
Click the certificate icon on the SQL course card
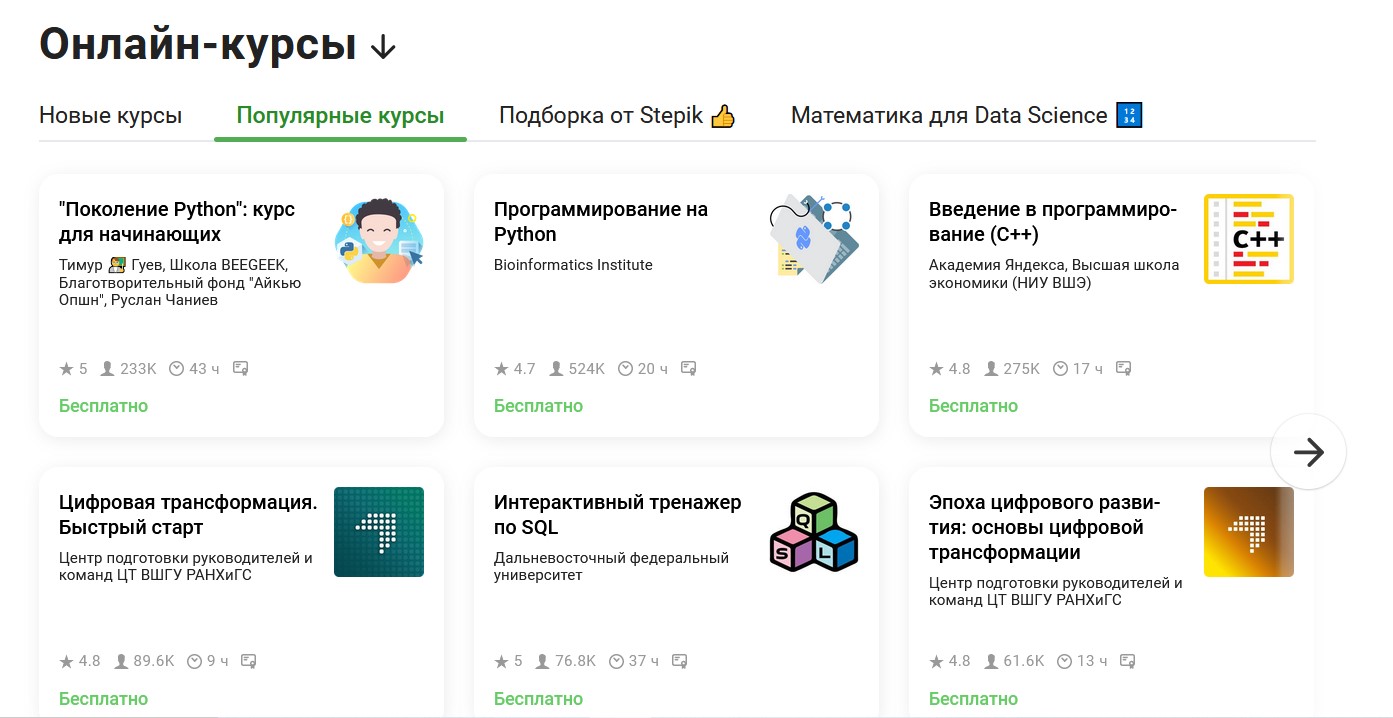[x=680, y=661]
